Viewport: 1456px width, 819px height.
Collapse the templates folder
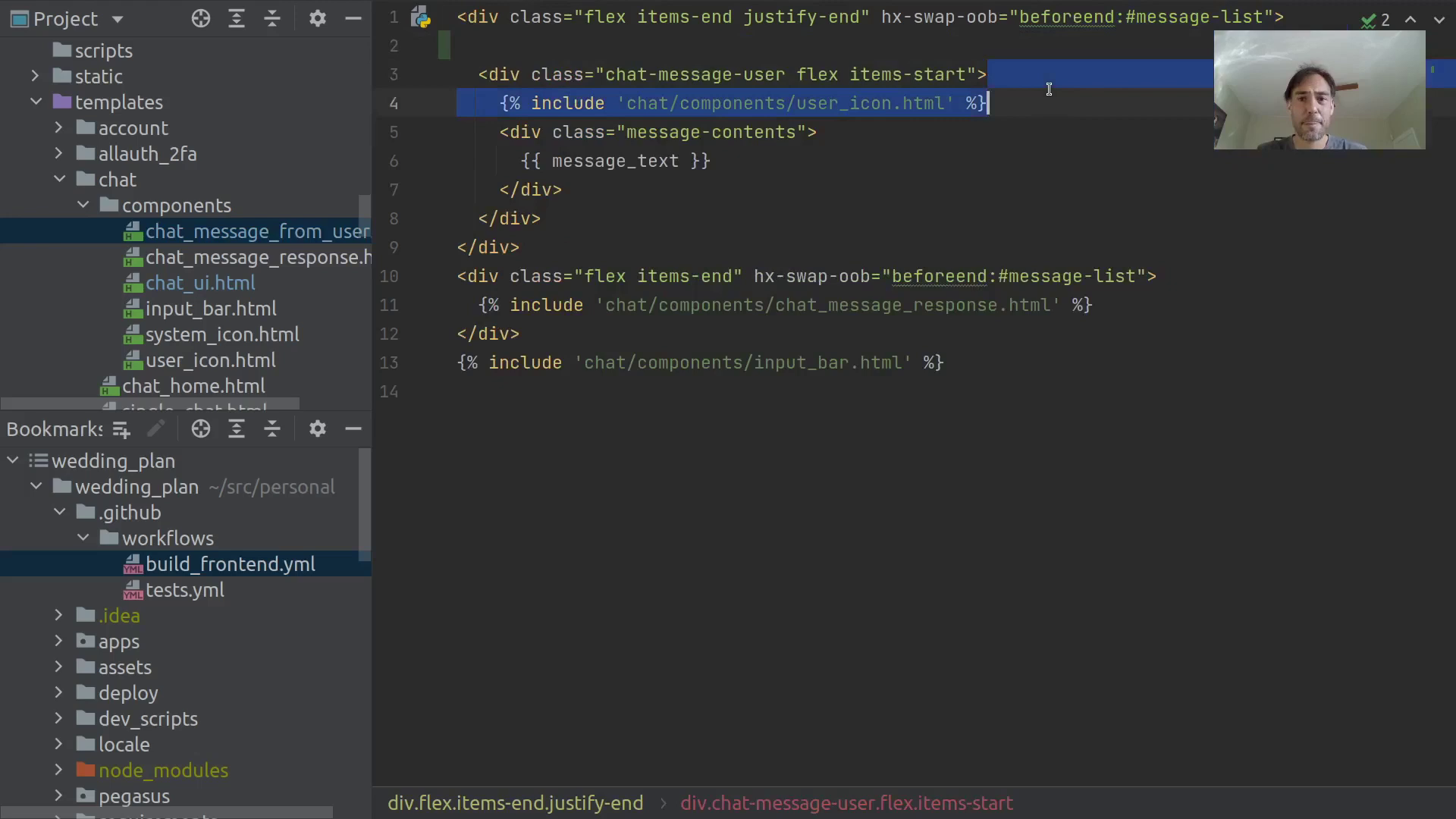[36, 102]
